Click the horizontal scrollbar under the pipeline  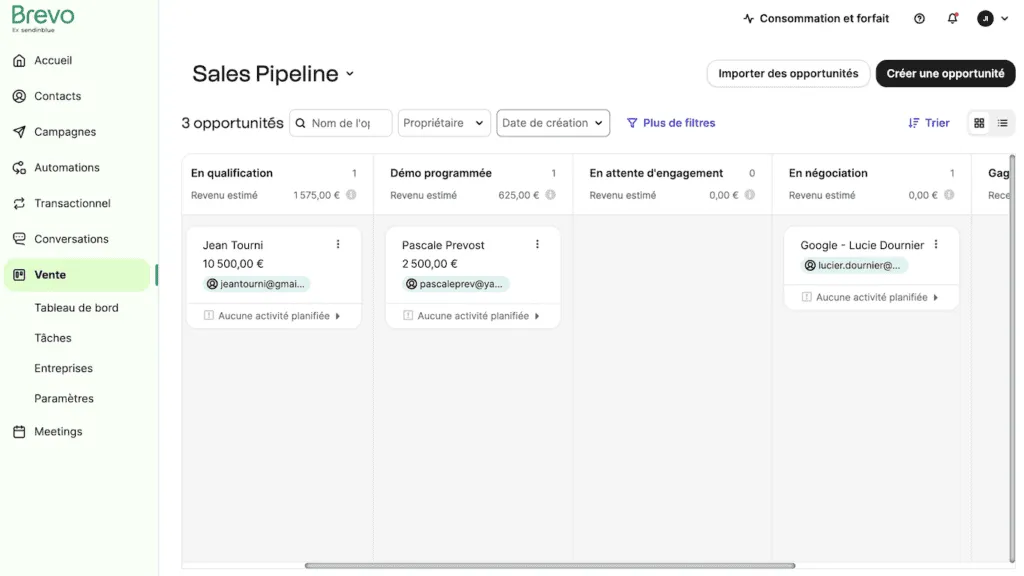tap(549, 566)
